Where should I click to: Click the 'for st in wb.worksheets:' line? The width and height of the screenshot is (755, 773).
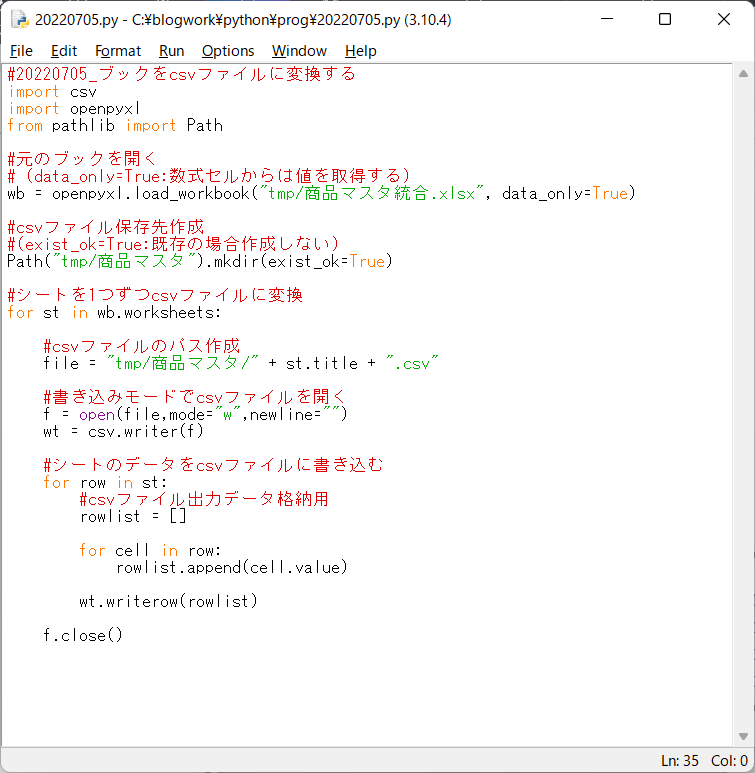click(x=114, y=313)
